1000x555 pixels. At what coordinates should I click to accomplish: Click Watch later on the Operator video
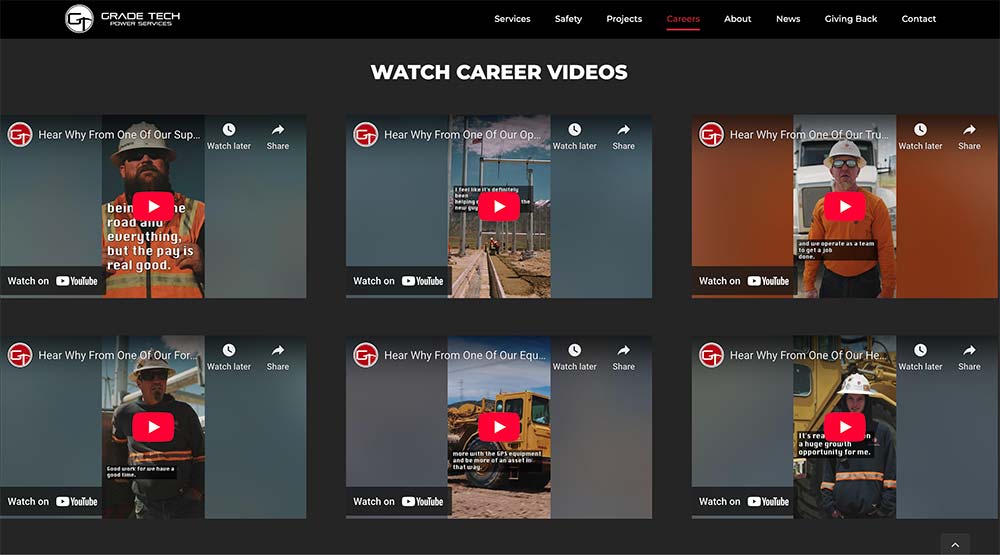pyautogui.click(x=574, y=136)
